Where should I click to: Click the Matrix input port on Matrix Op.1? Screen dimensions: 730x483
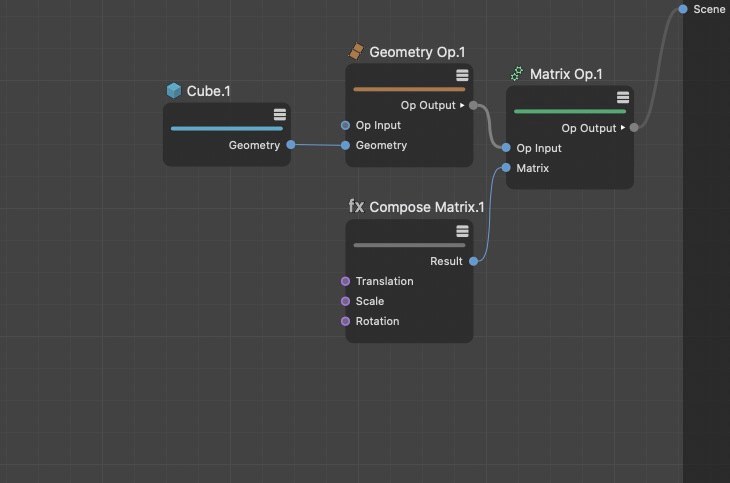click(507, 168)
